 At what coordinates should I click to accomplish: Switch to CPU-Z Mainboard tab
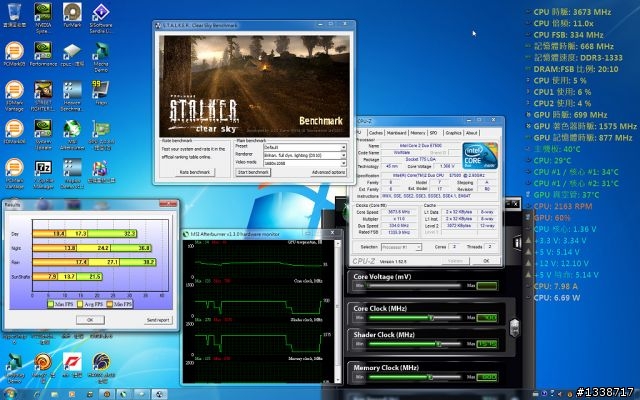(396, 133)
